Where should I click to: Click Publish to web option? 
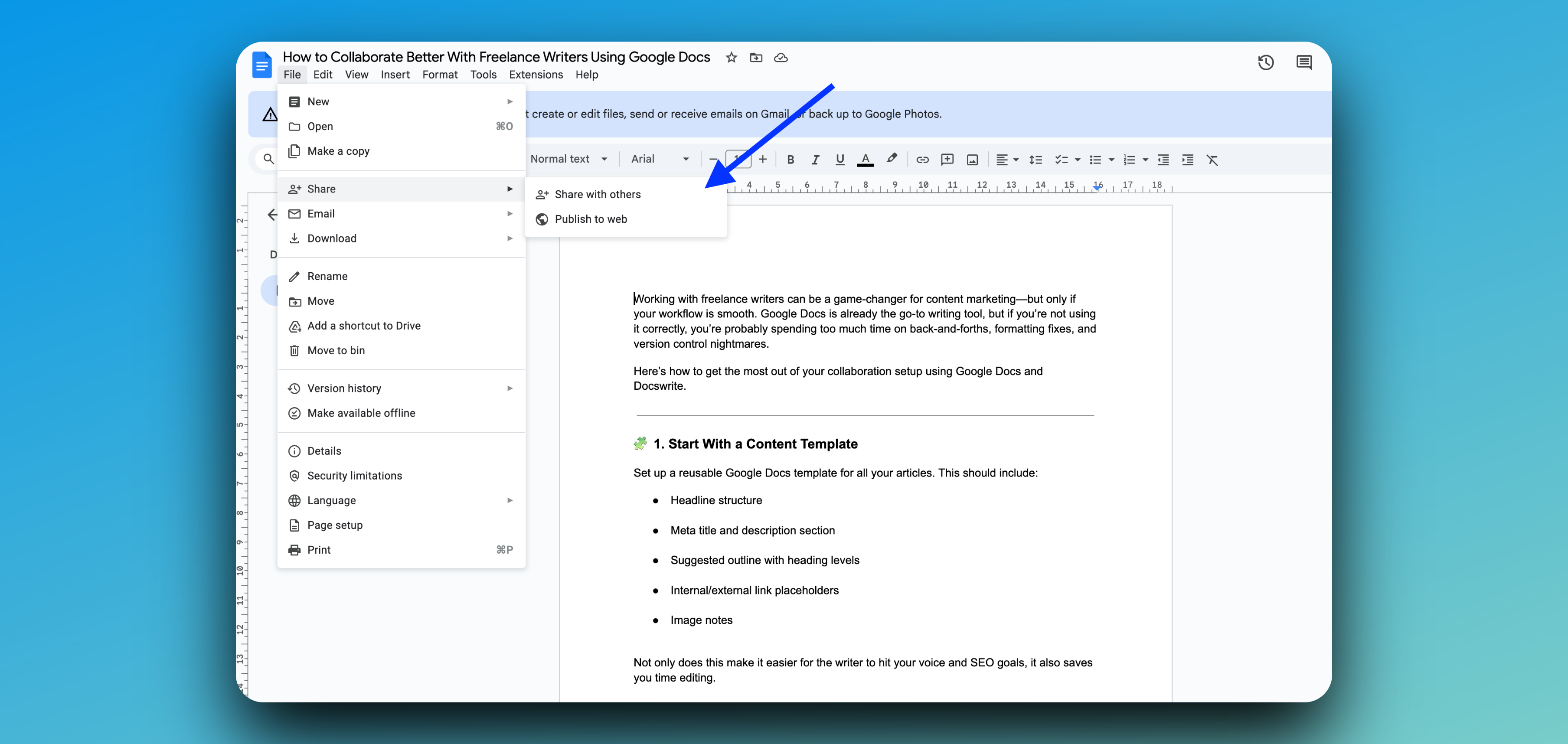coord(591,219)
